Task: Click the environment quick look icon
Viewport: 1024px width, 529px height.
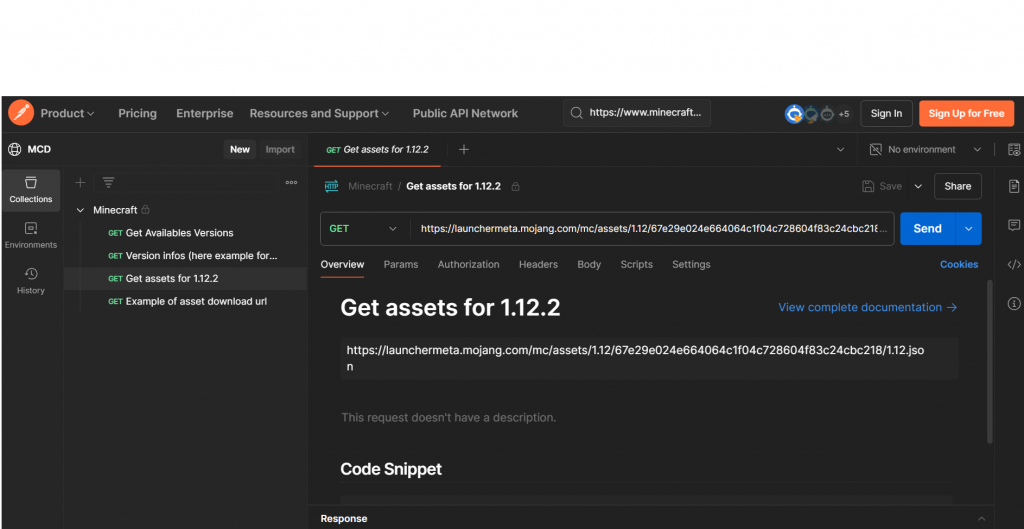Action: coord(1014,150)
